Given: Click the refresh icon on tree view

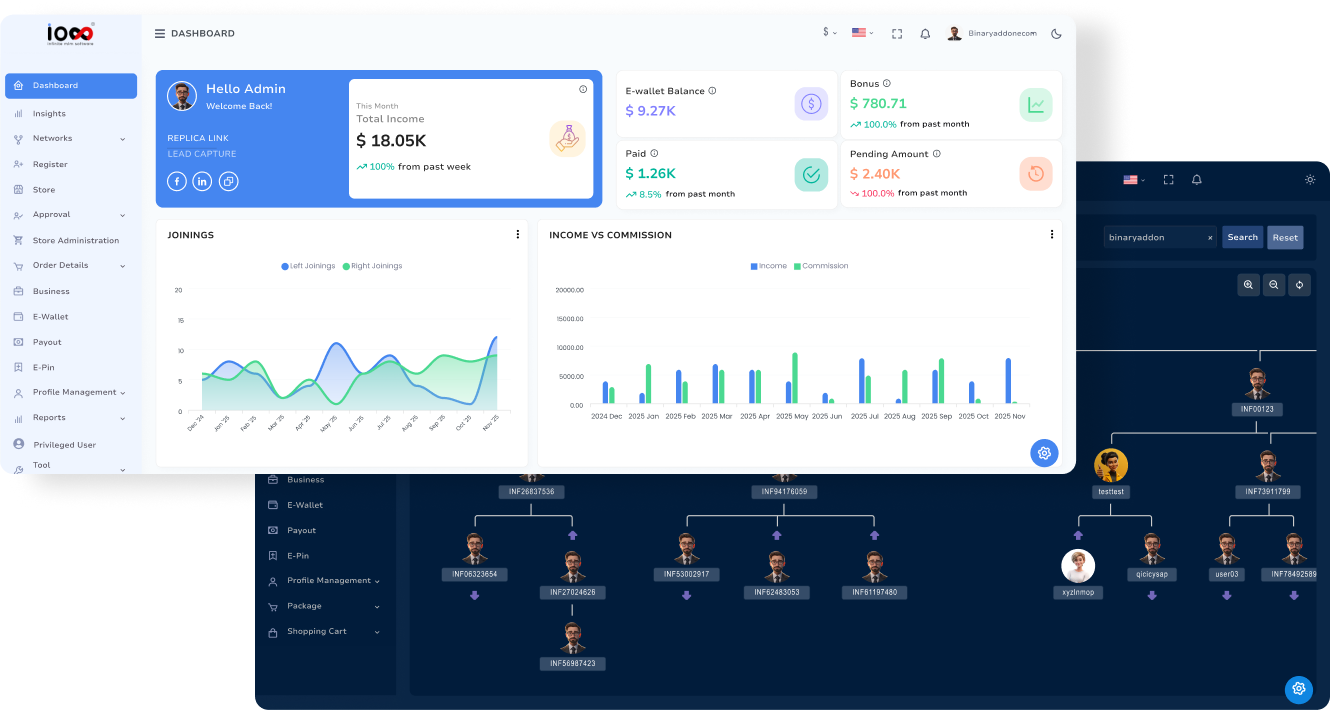Looking at the screenshot, I should click(1299, 285).
